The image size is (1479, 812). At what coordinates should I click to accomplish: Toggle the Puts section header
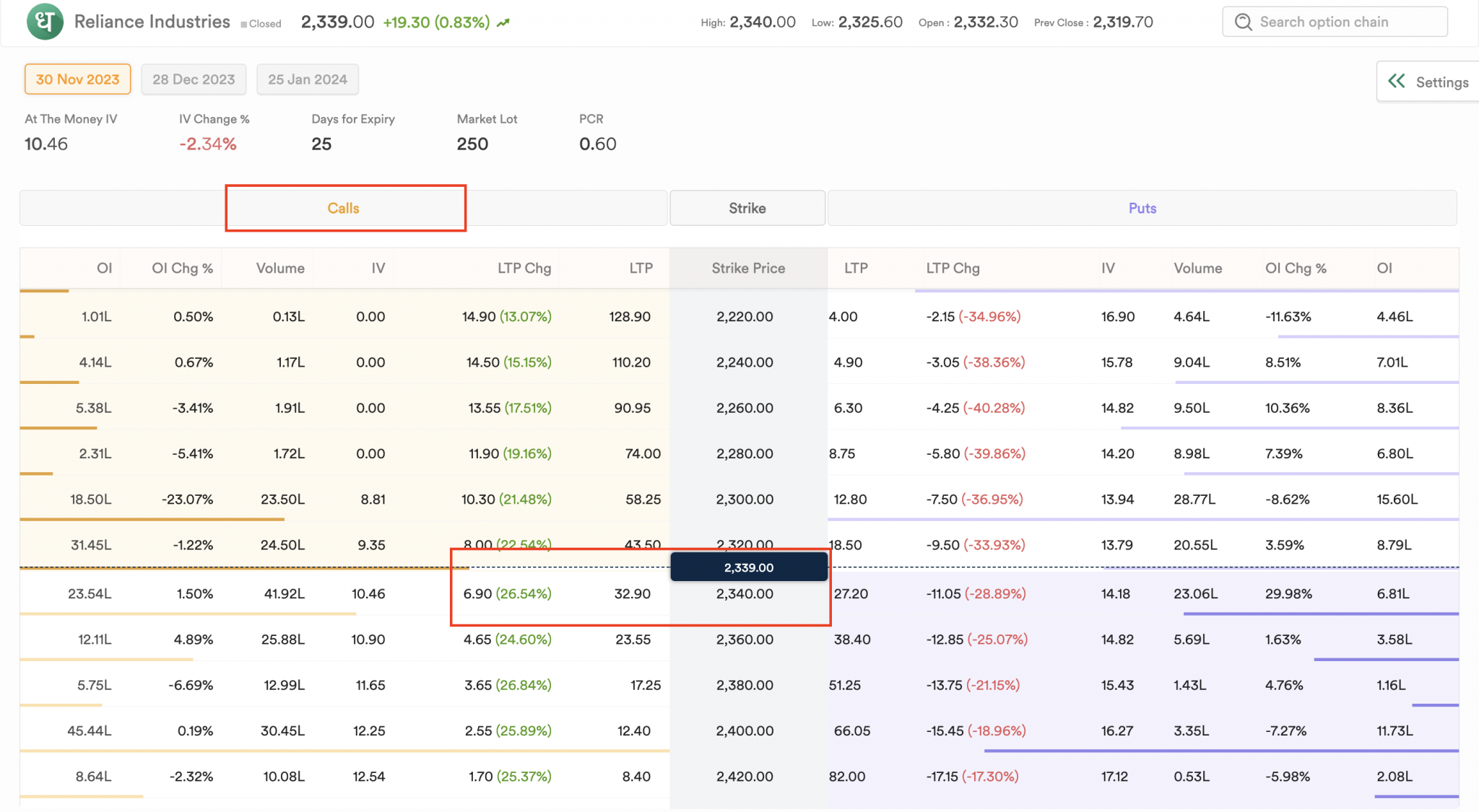[1142, 208]
